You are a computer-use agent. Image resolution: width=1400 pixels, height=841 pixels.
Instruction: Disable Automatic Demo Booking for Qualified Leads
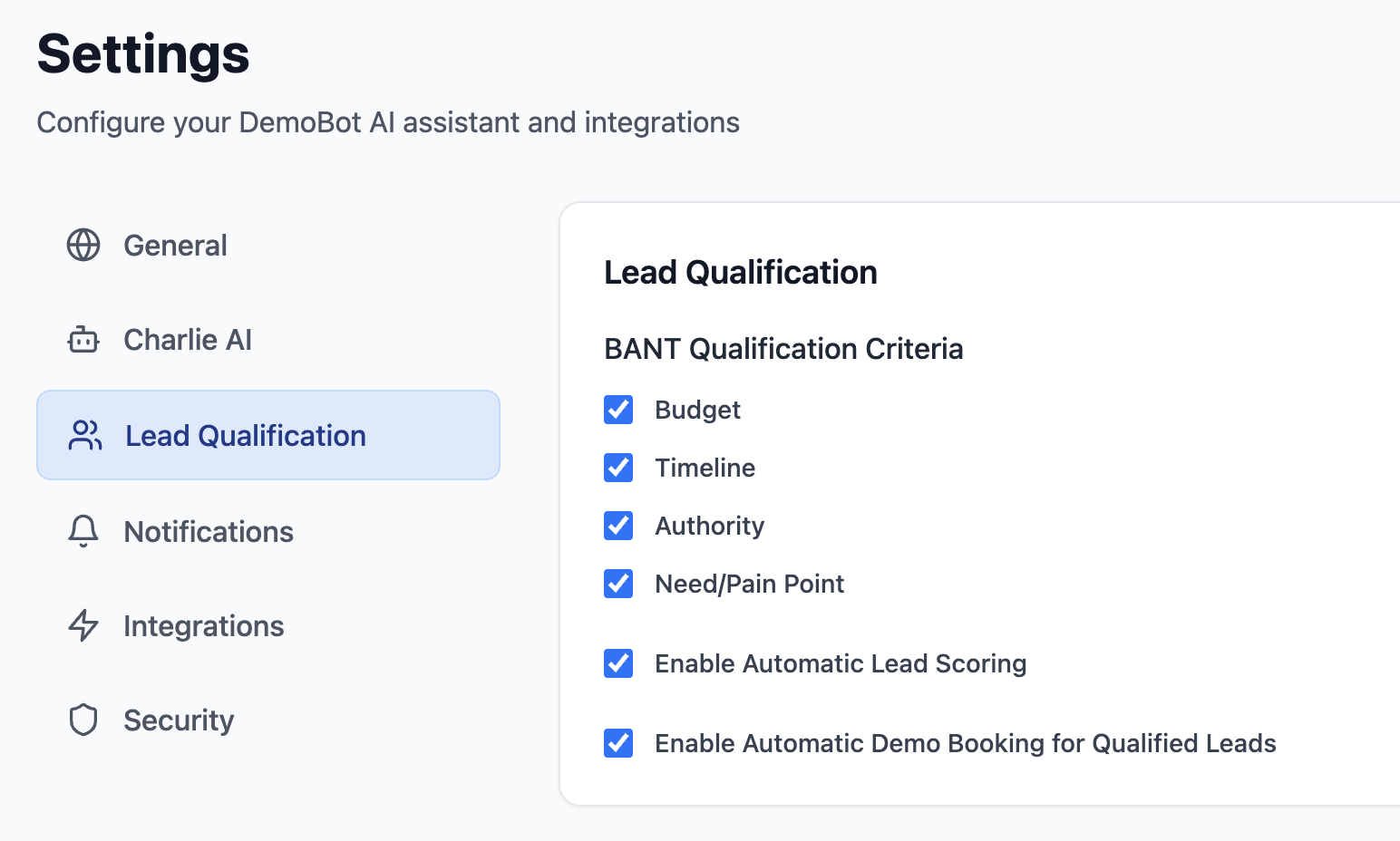(618, 743)
